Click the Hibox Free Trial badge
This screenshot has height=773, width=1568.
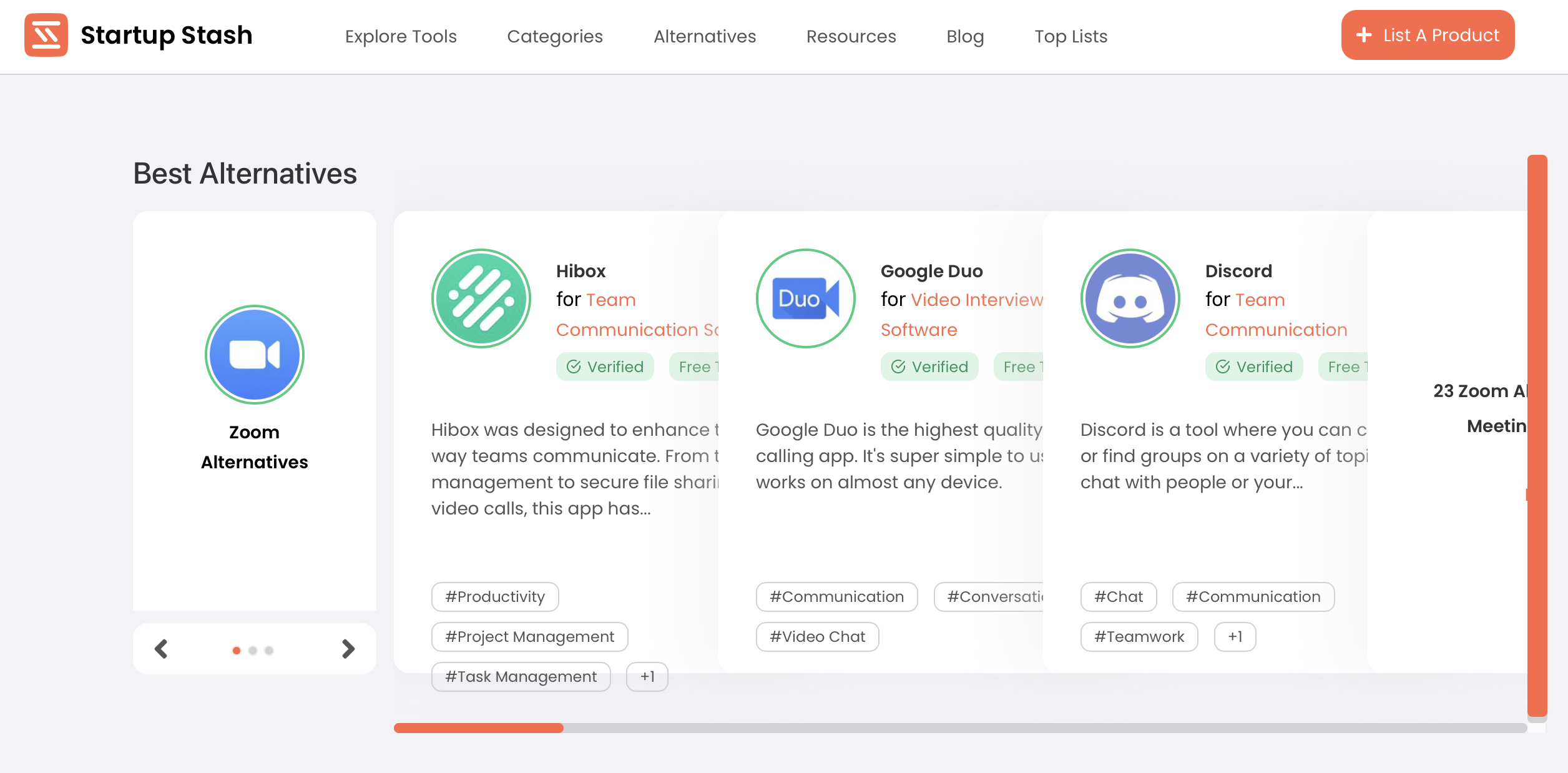[694, 367]
